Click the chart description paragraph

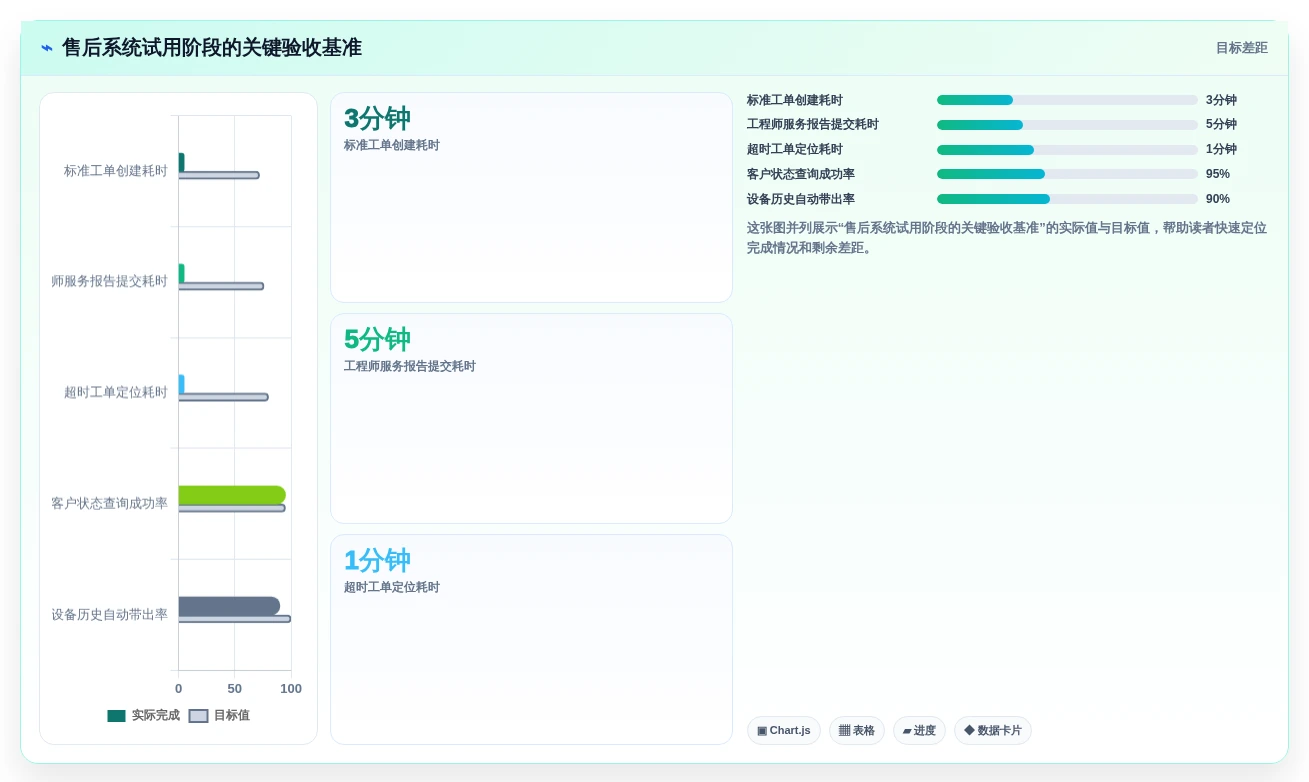1007,238
